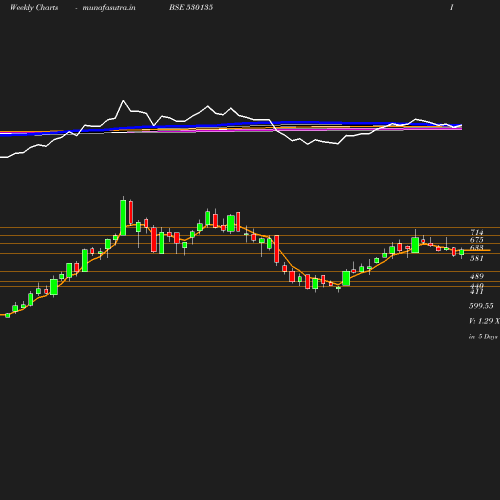Viewport: 500px width, 500px height.
Task: Click the 489 price level label
Action: (x=477, y=276)
